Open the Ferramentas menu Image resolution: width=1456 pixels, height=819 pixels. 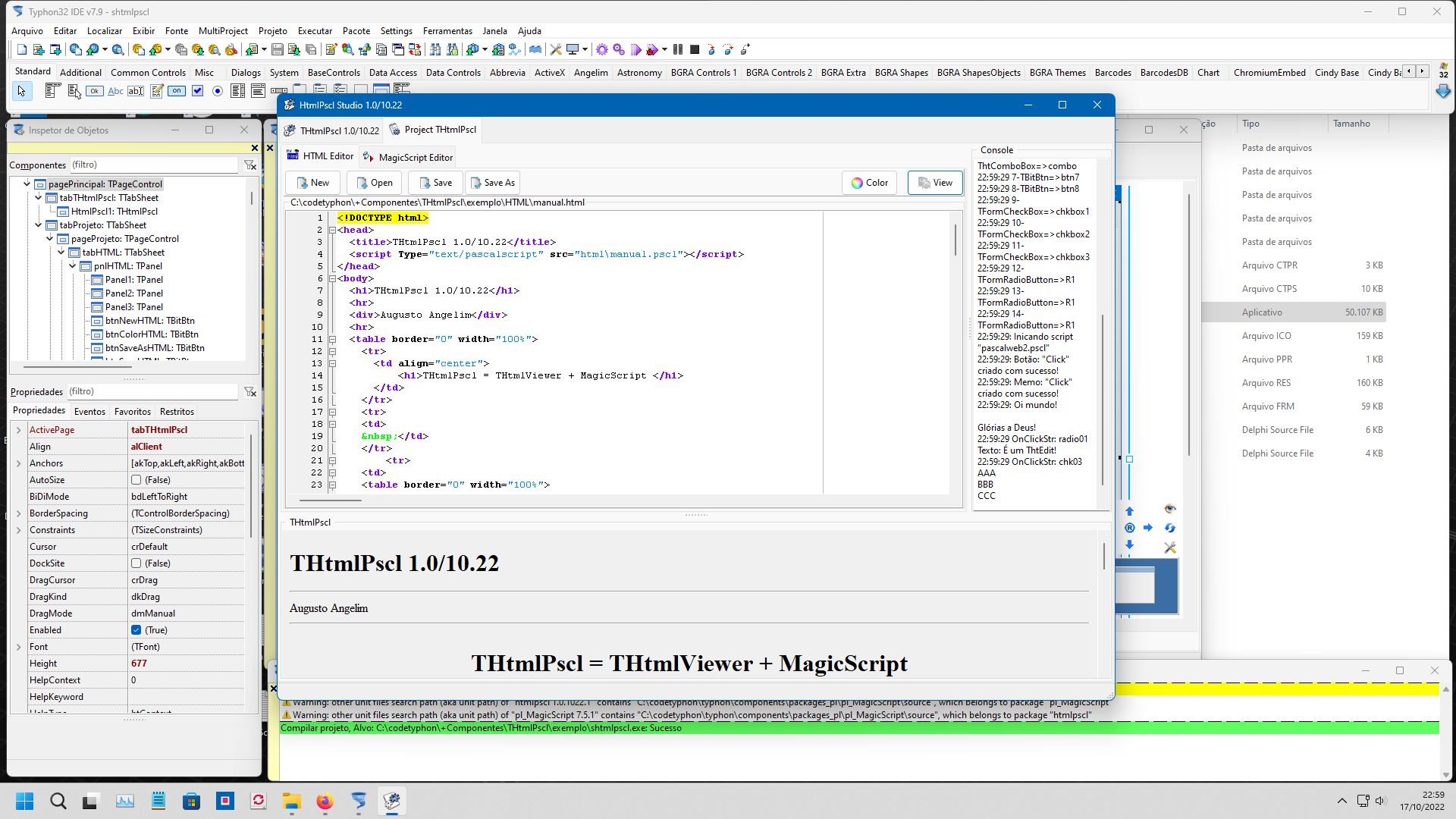click(x=447, y=31)
